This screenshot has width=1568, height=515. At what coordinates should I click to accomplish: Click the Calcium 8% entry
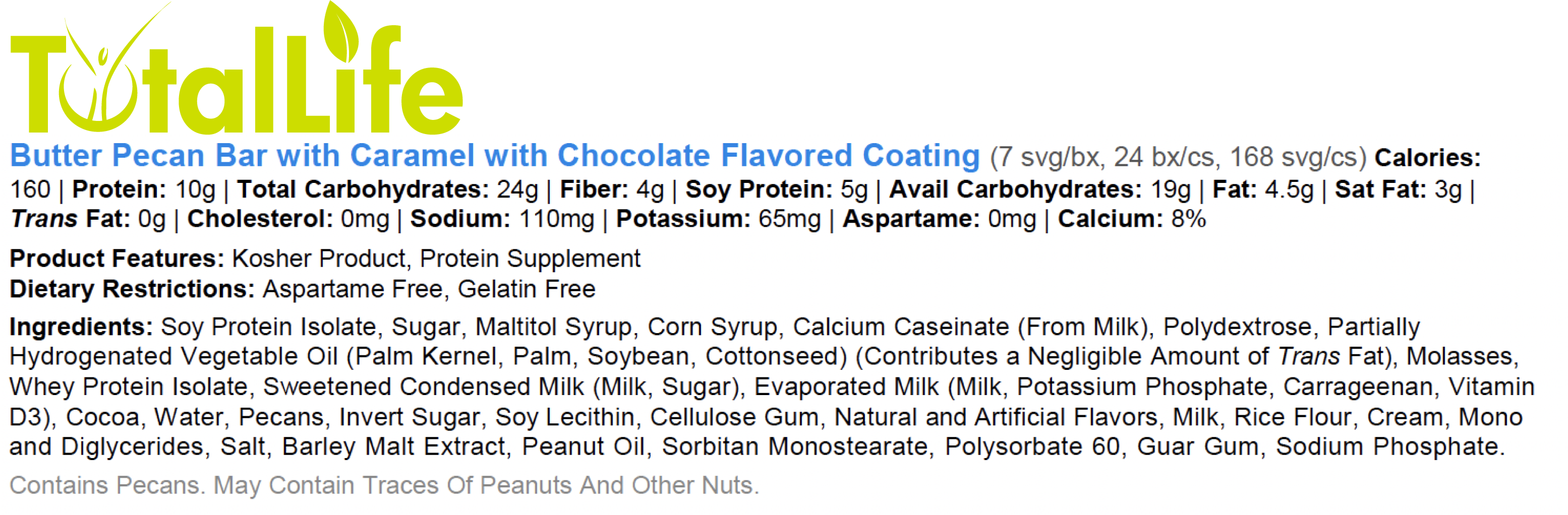1131,219
